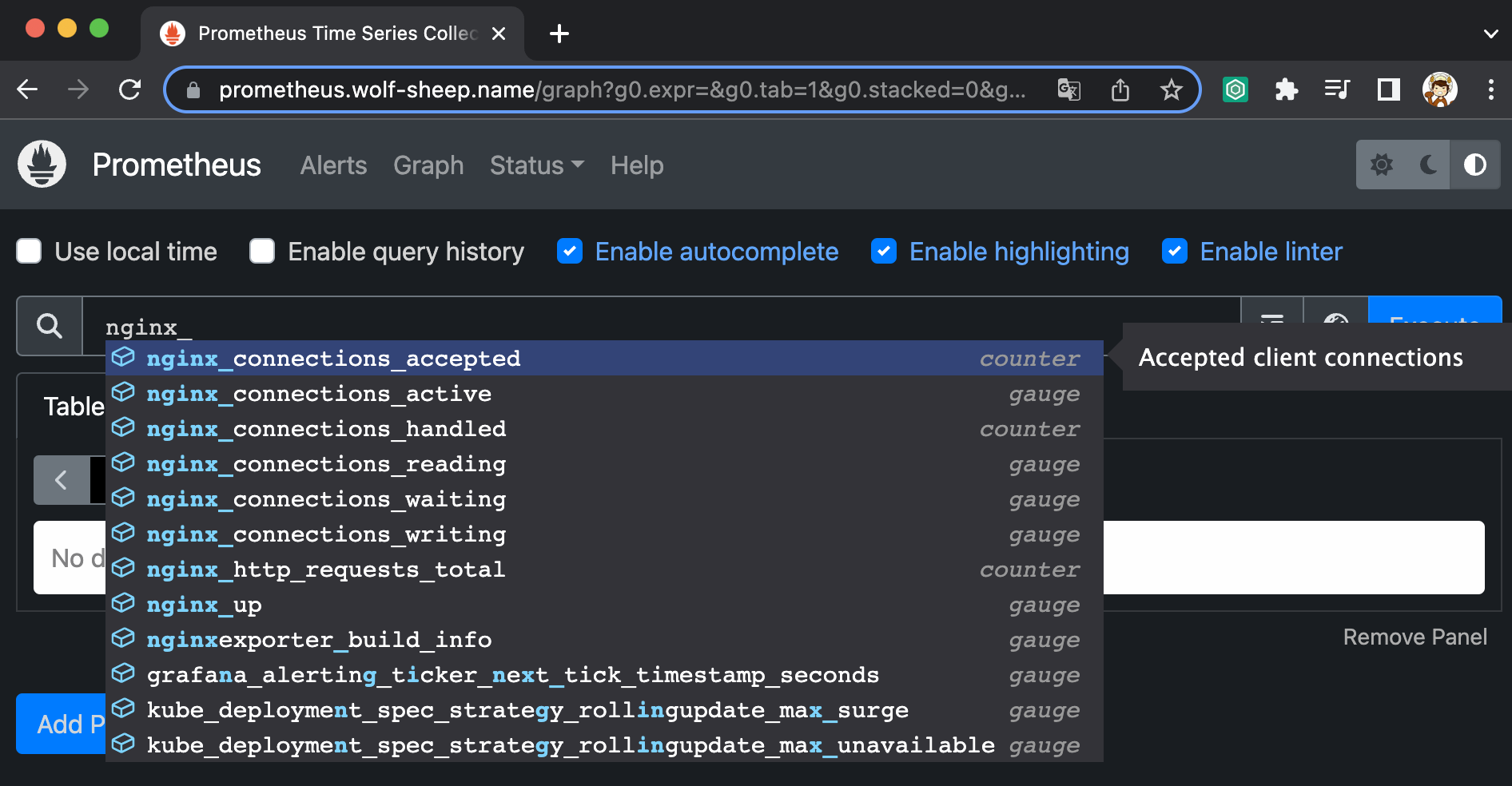Step evaluation time back with the left chevron

coord(61,480)
